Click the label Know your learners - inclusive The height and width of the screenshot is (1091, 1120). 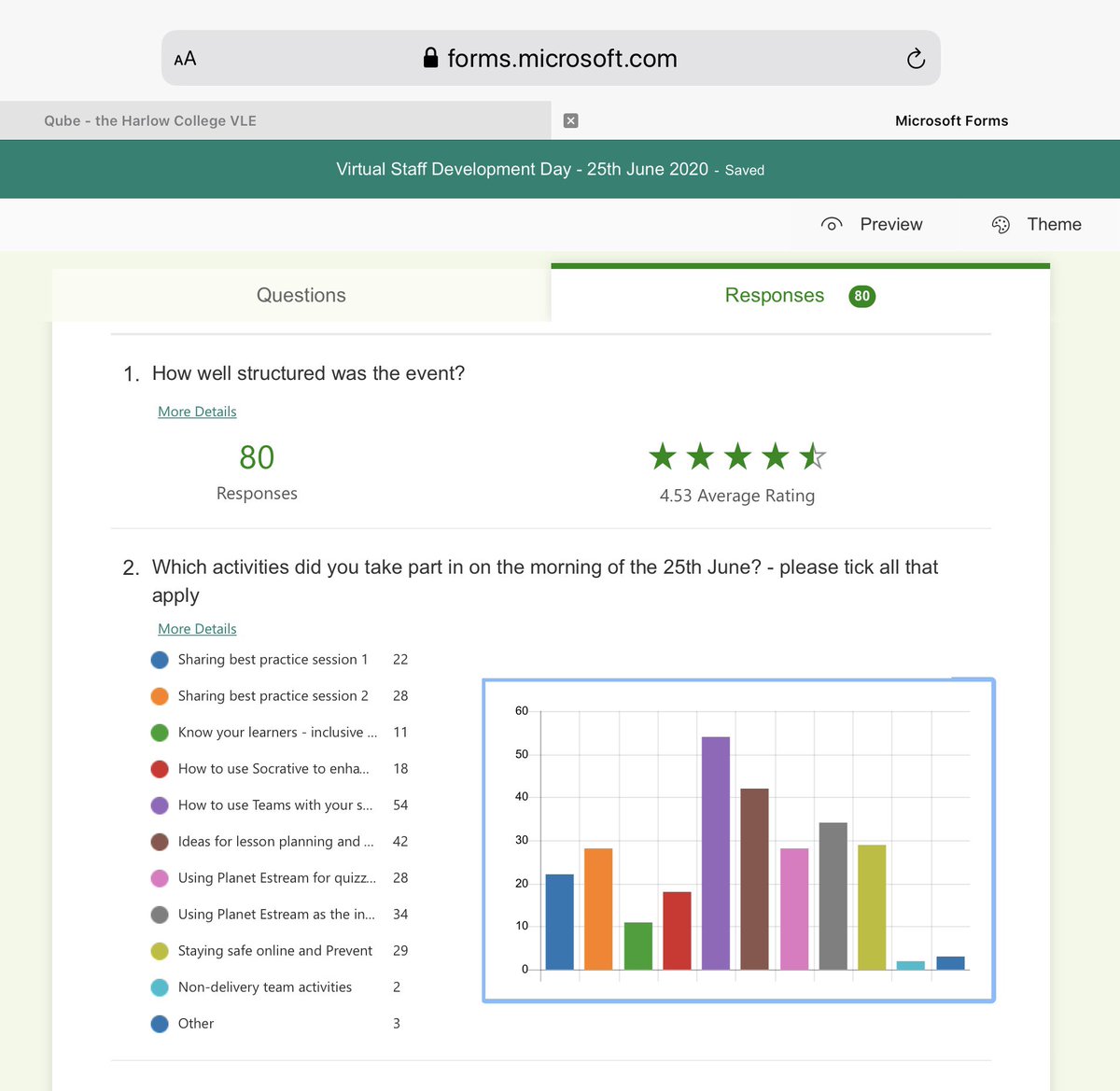(x=277, y=733)
